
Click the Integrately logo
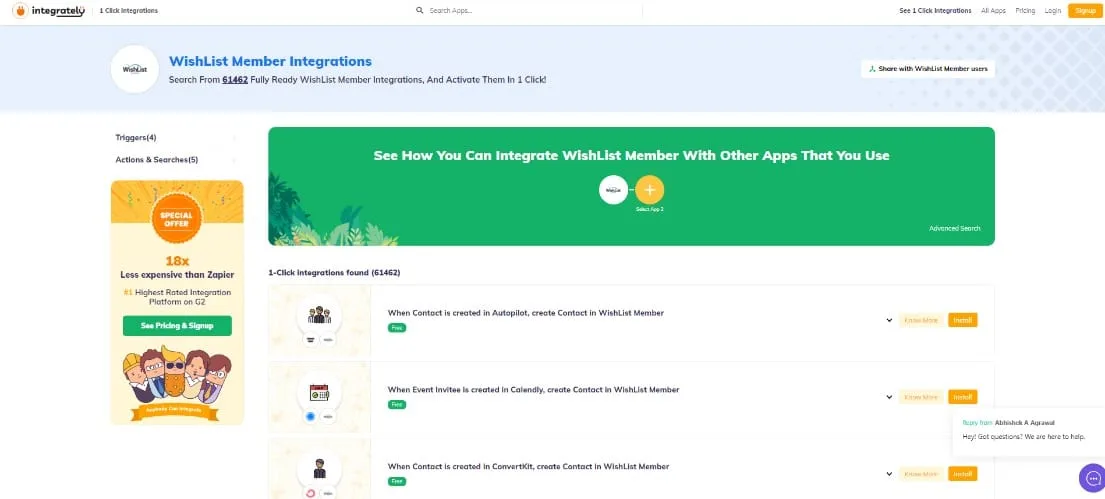(x=49, y=11)
